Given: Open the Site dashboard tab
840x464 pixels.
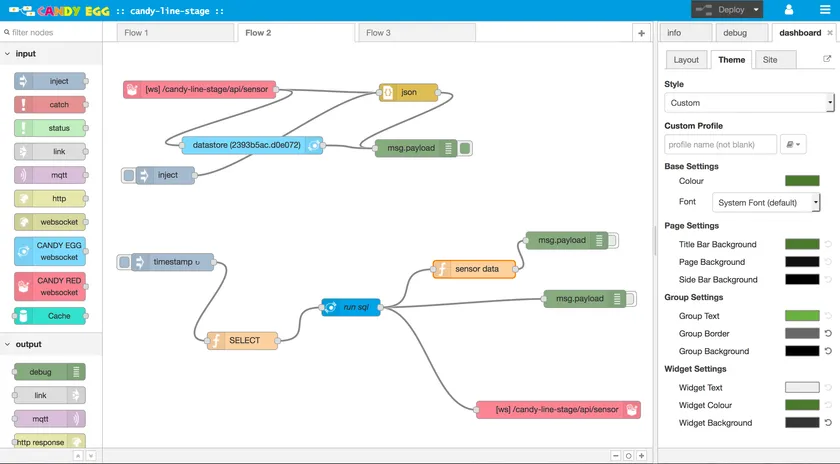Looking at the screenshot, I should [775, 59].
